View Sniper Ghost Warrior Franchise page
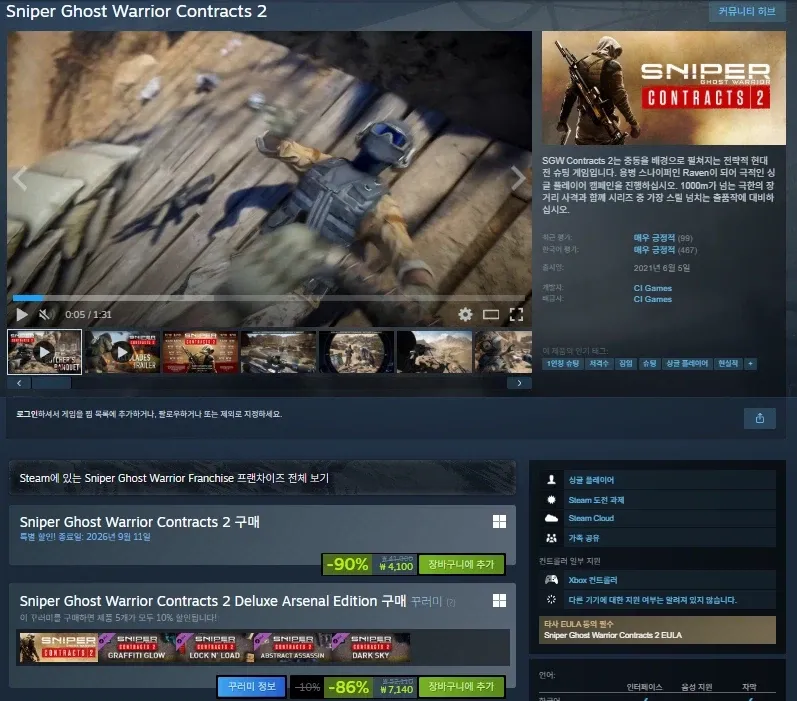 tap(262, 478)
